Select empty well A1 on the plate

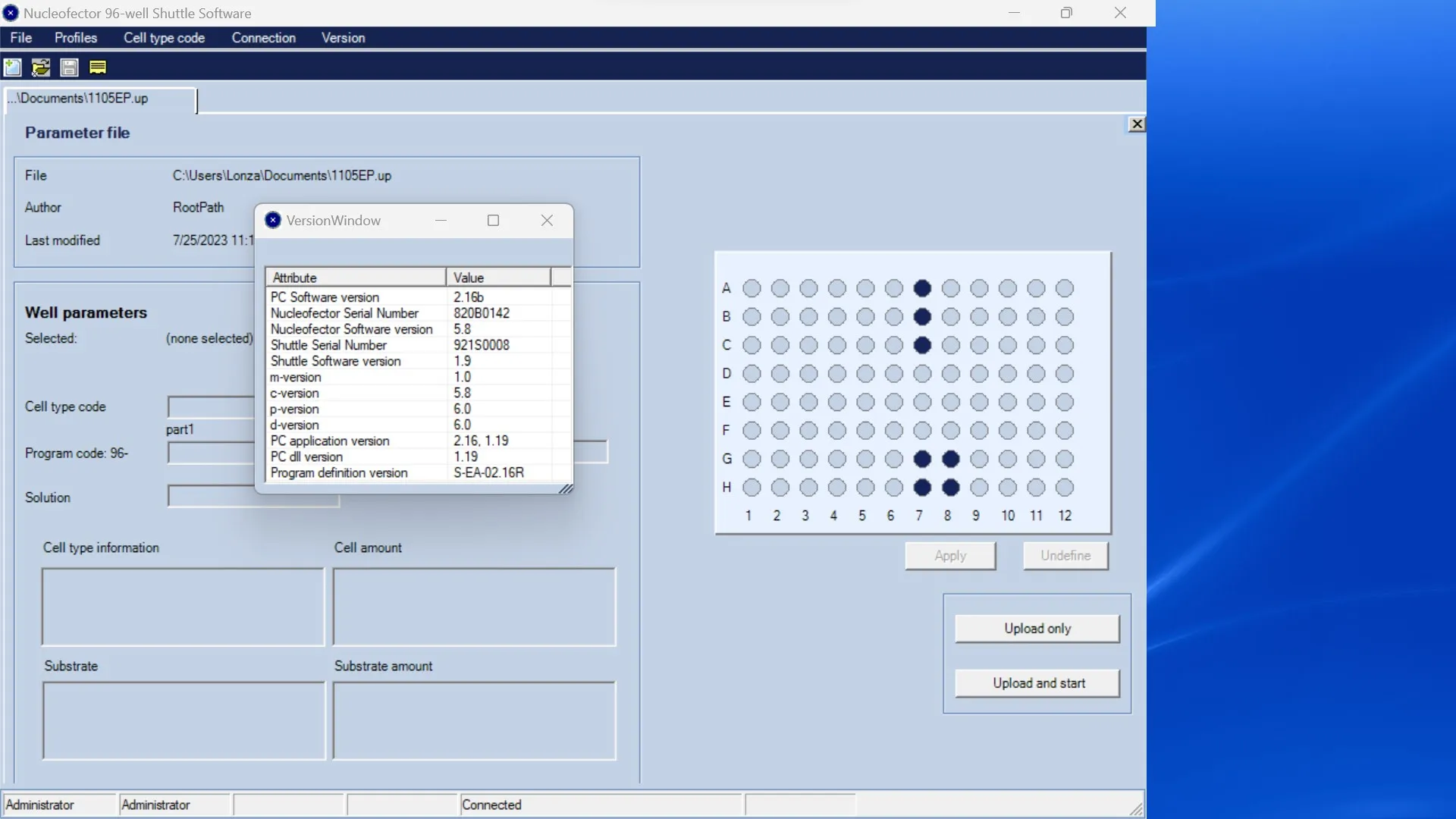coord(752,288)
